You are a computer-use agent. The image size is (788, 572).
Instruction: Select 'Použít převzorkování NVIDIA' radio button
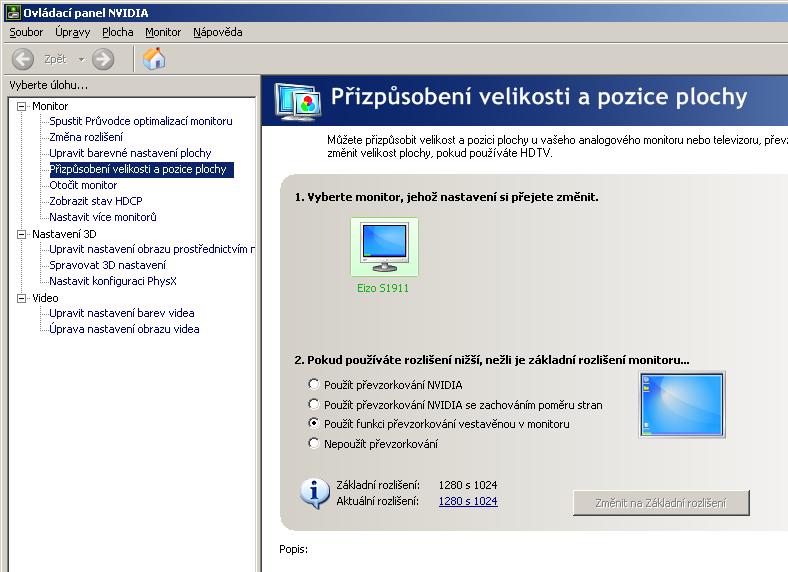click(x=315, y=384)
